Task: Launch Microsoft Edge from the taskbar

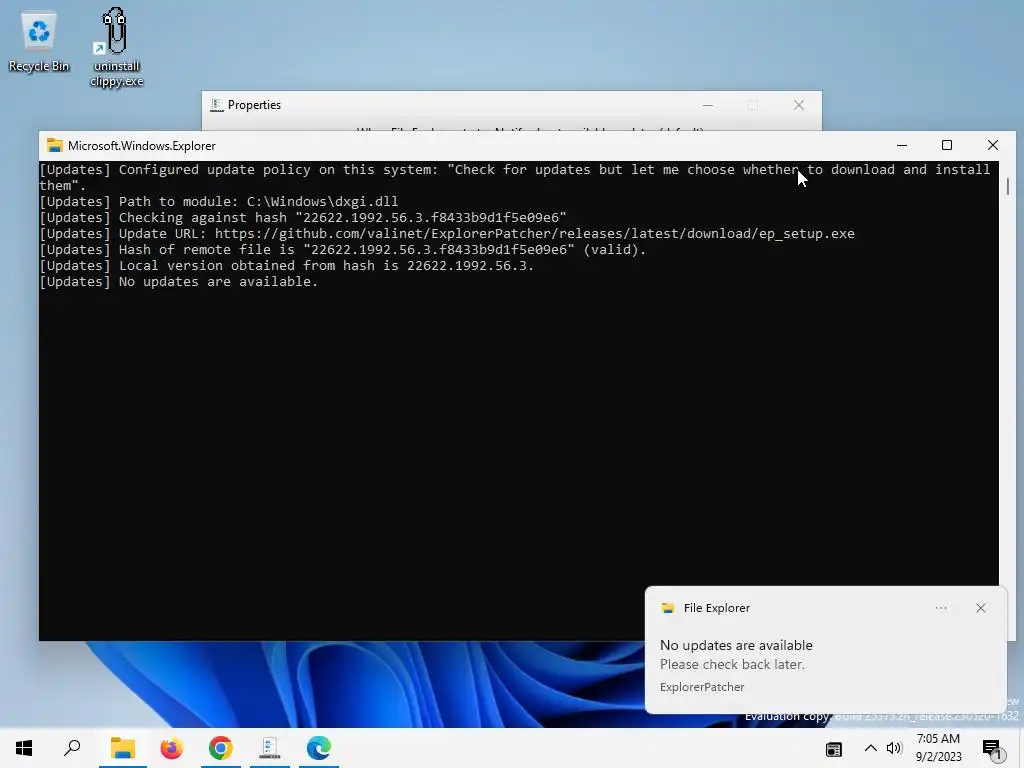Action: click(x=319, y=748)
